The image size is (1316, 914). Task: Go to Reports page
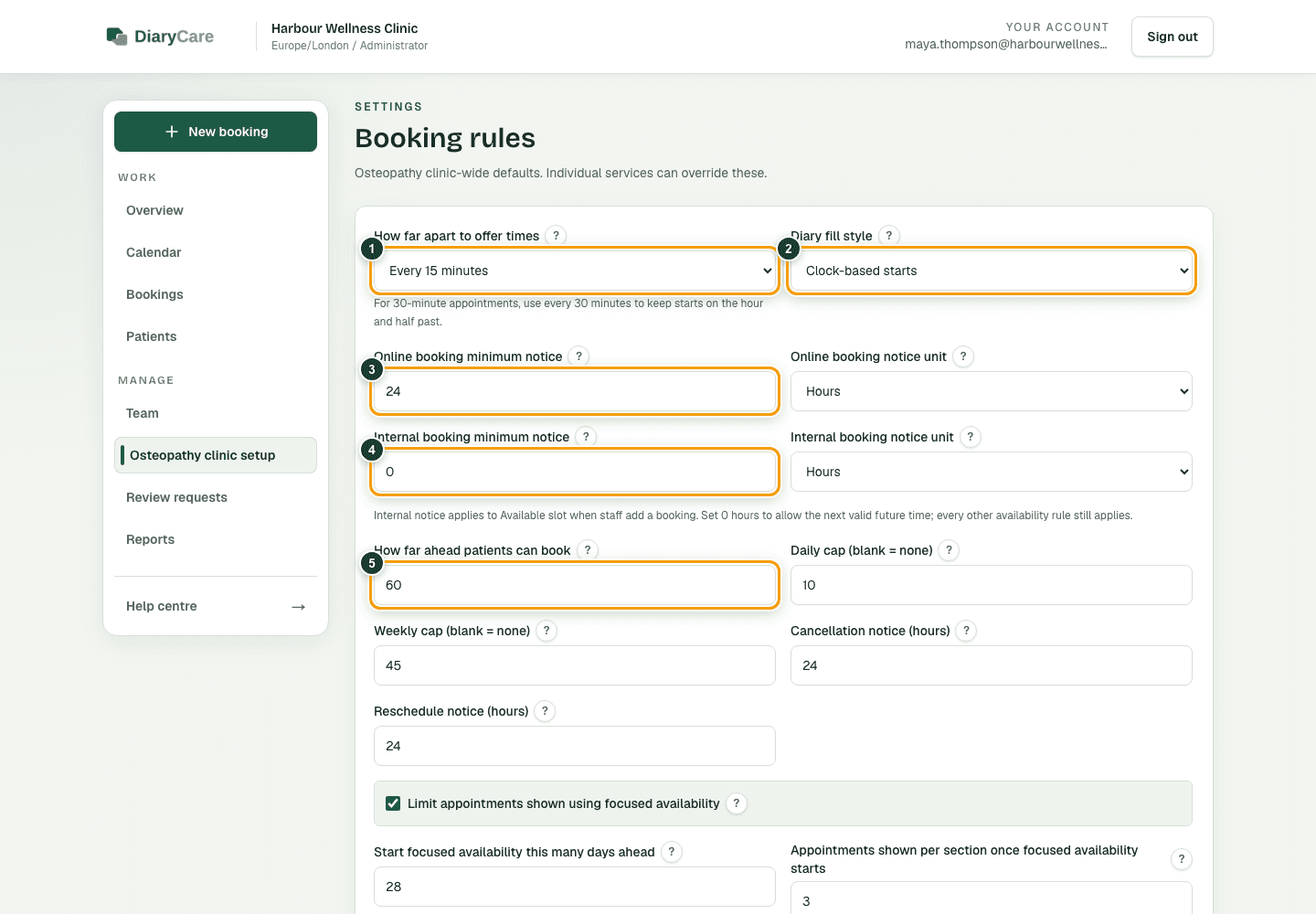click(x=216, y=539)
